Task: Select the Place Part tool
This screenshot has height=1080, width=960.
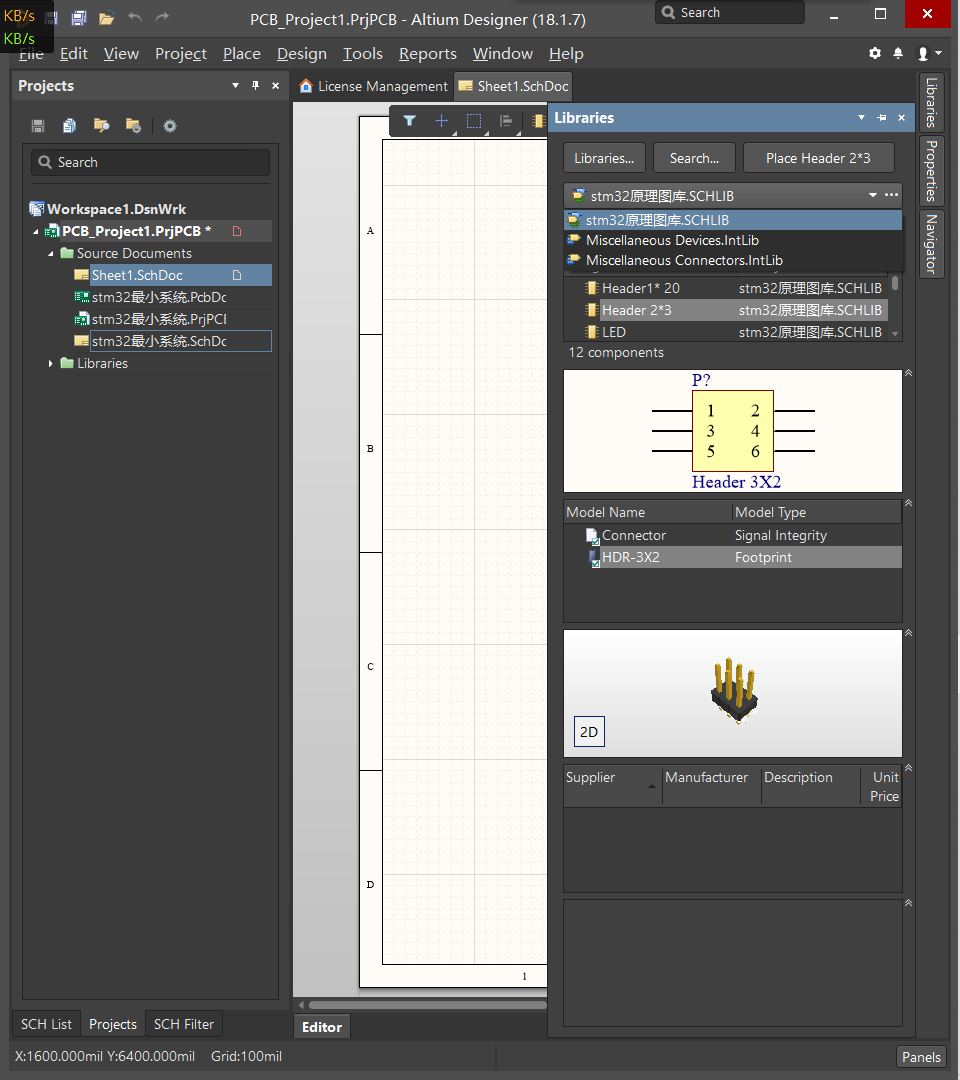Action: (539, 121)
